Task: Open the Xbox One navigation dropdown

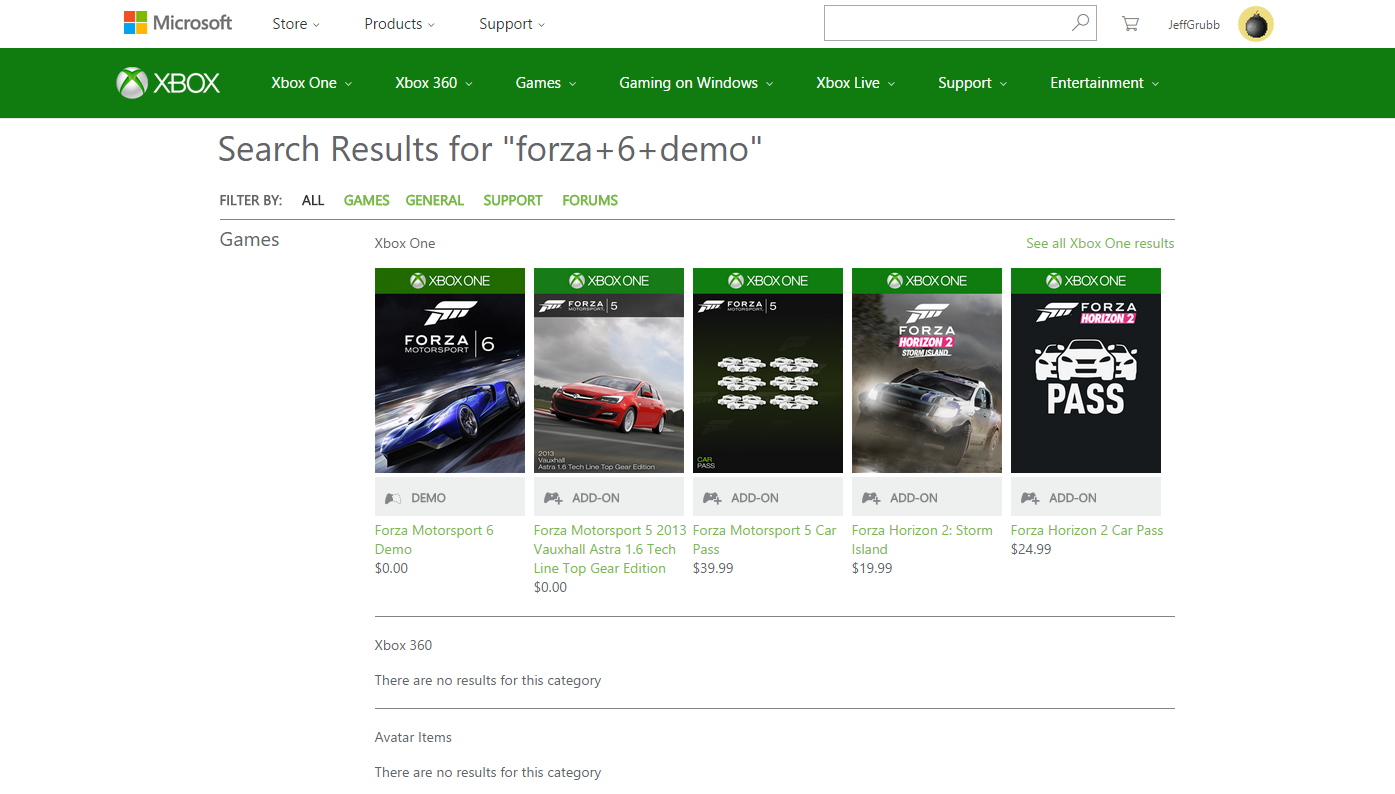Action: point(312,83)
